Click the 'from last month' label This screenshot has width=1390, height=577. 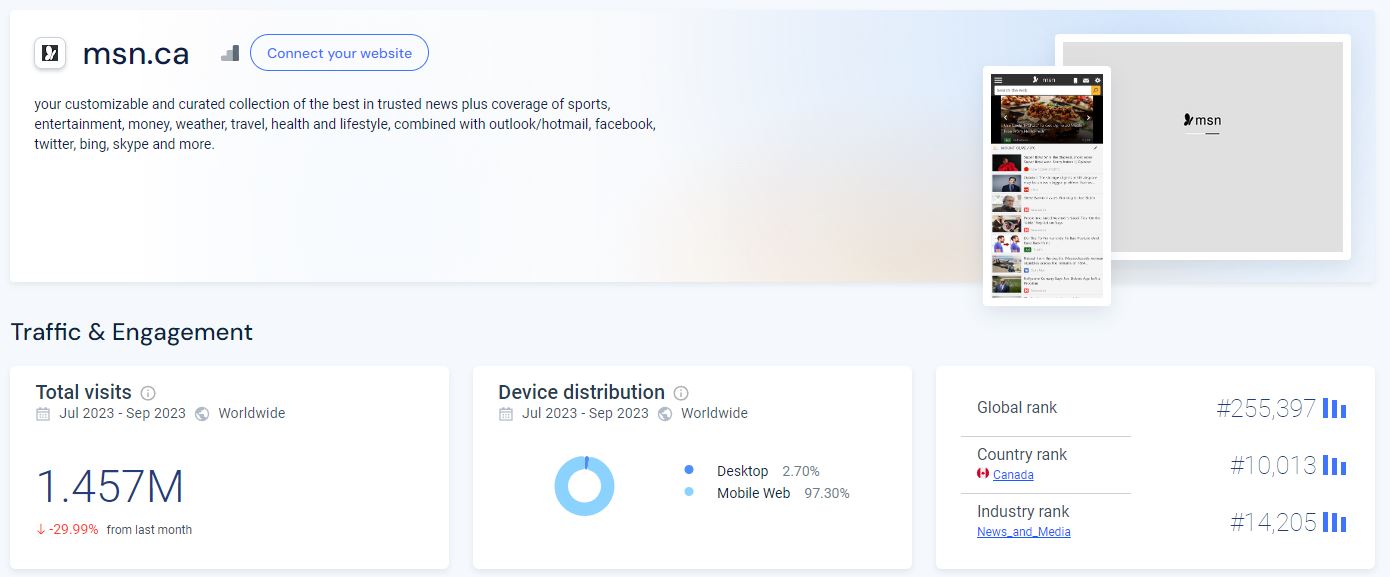pyautogui.click(x=149, y=529)
